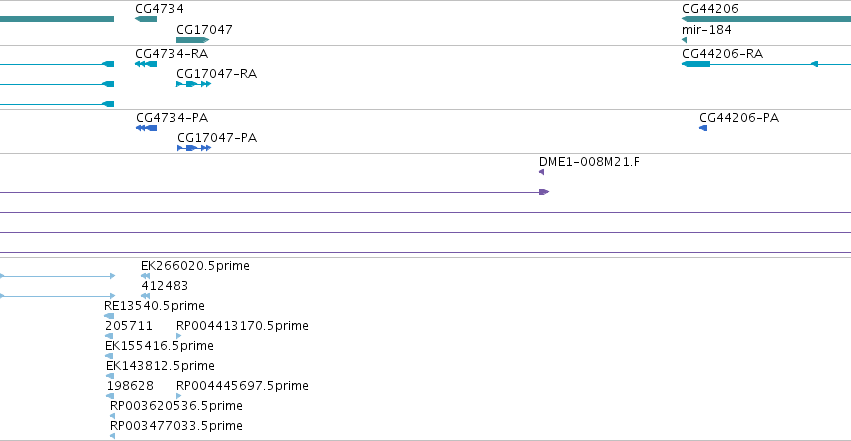Viewport: 851px width, 441px height.
Task: Select the RP004413170.5prime arrow glyph
Action: tap(179, 336)
